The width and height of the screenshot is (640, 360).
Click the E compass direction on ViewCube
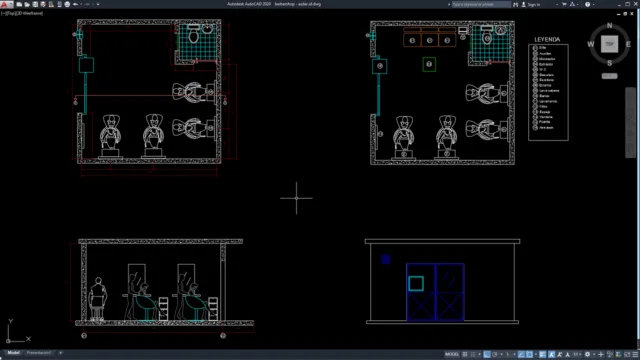pyautogui.click(x=628, y=44)
